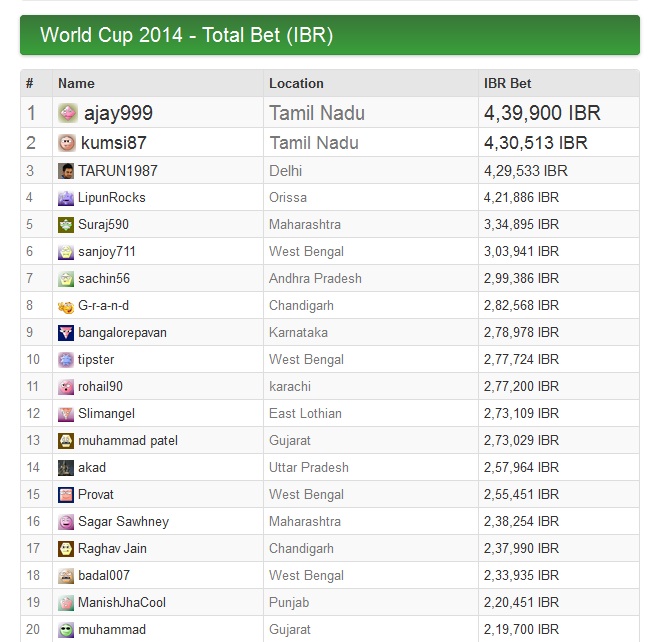
Task: Click the 4,39,900 IBR bet amount
Action: click(543, 113)
